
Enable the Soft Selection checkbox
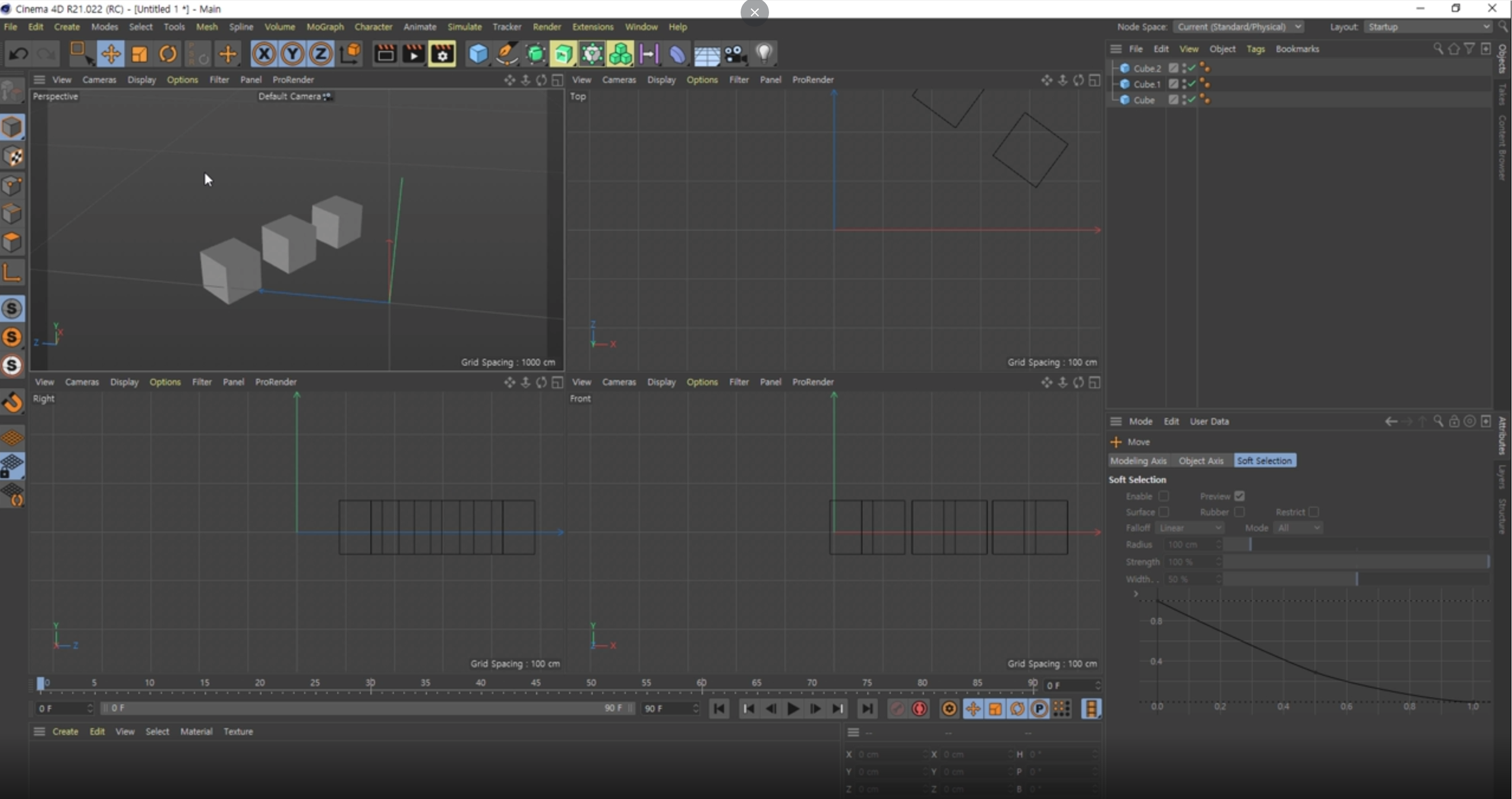(x=1164, y=496)
